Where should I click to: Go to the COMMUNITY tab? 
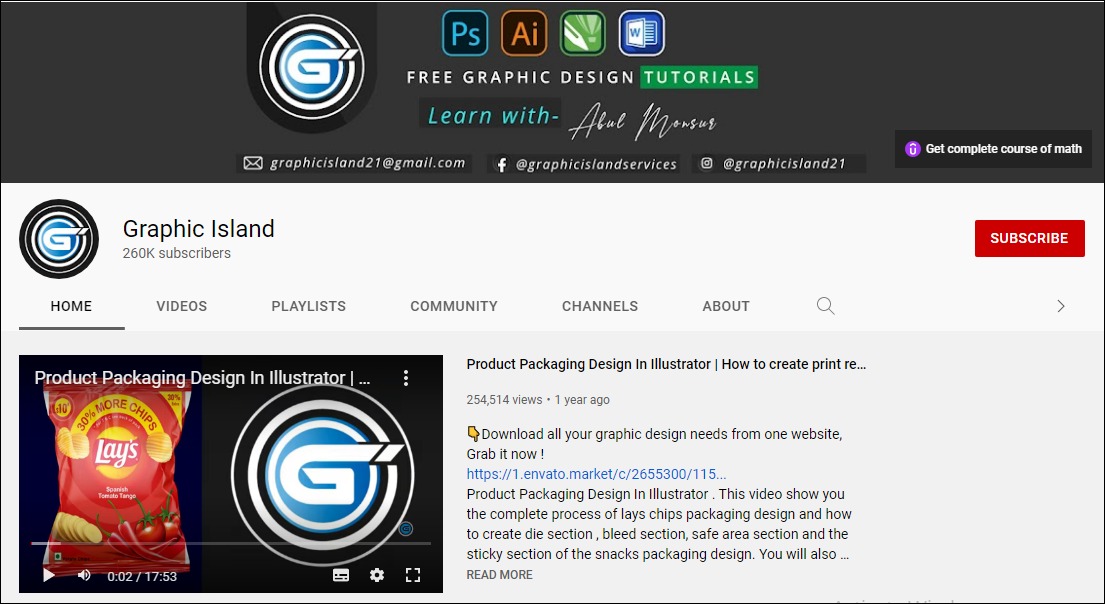click(x=454, y=306)
